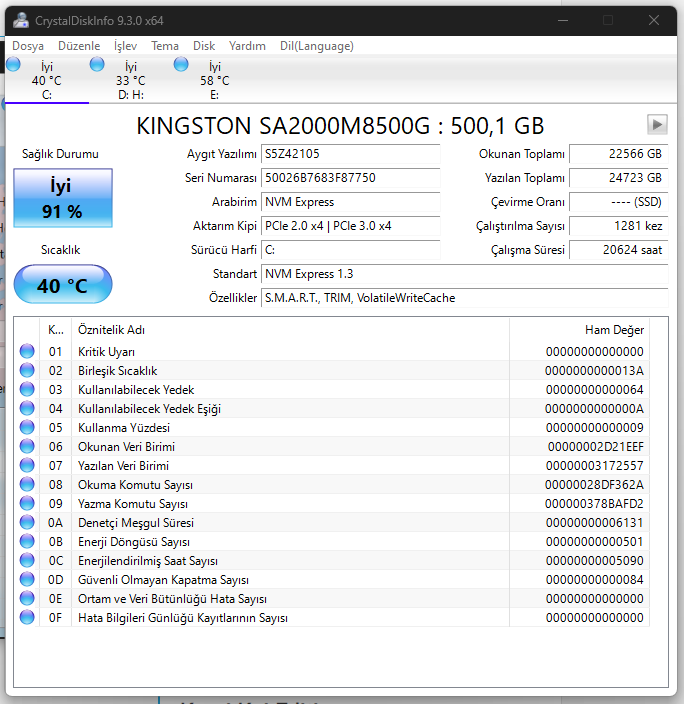Click status orb of Ortam ve Veri Bütünlüğü row
The height and width of the screenshot is (704, 684).
(x=27, y=598)
